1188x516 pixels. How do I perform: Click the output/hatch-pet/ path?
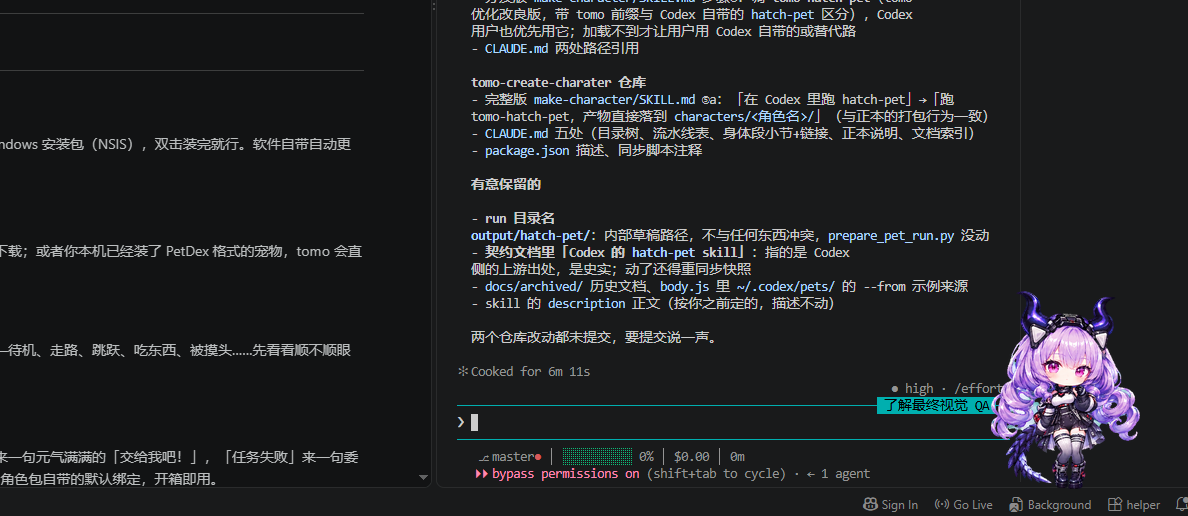coord(529,235)
